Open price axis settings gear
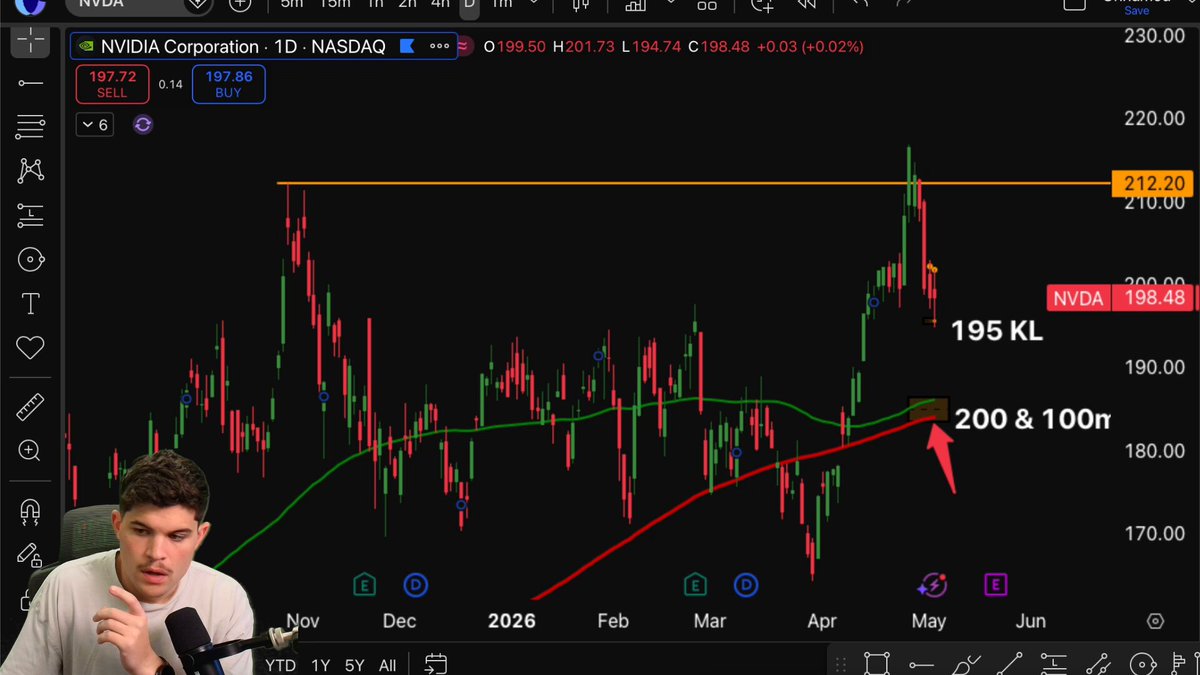This screenshot has height=675, width=1200. (1156, 621)
